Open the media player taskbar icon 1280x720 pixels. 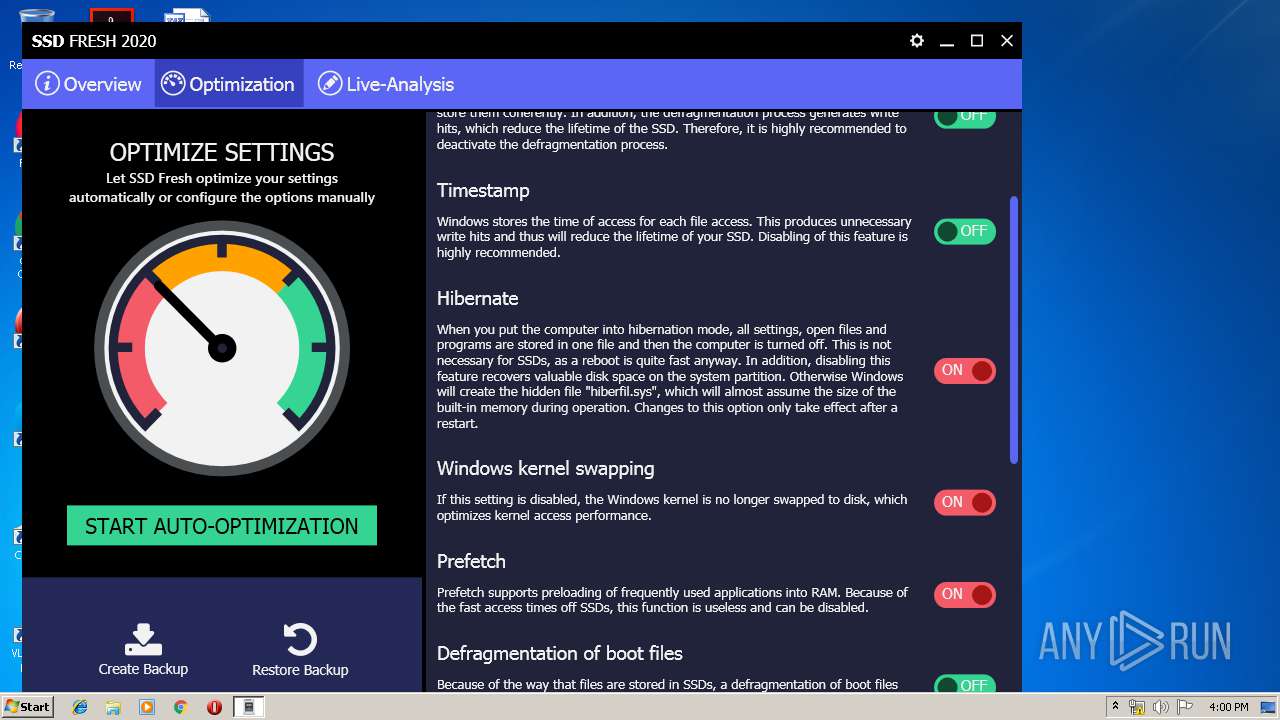147,707
